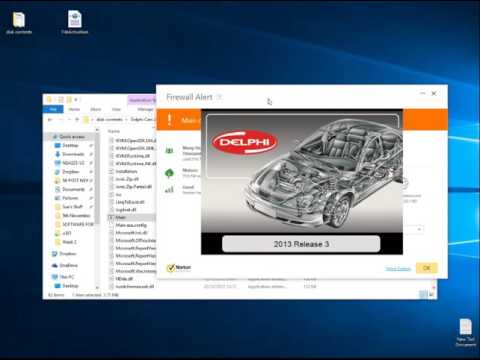Click the navigation pane scroll-down arrow
Screen dimensions: 480x360
click(97, 287)
